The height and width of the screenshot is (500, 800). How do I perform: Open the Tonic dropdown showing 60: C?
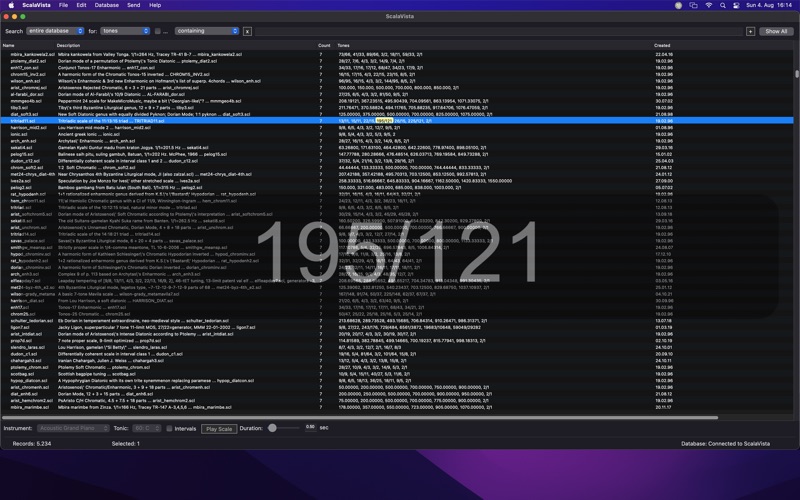[x=147, y=428]
